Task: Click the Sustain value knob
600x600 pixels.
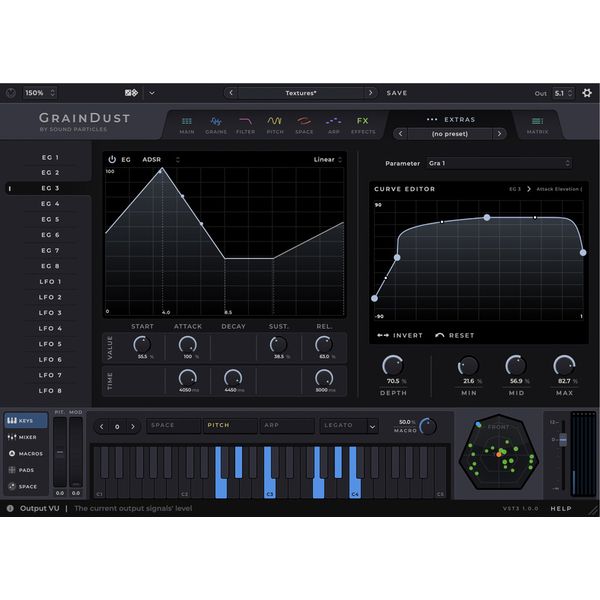Action: pos(278,344)
